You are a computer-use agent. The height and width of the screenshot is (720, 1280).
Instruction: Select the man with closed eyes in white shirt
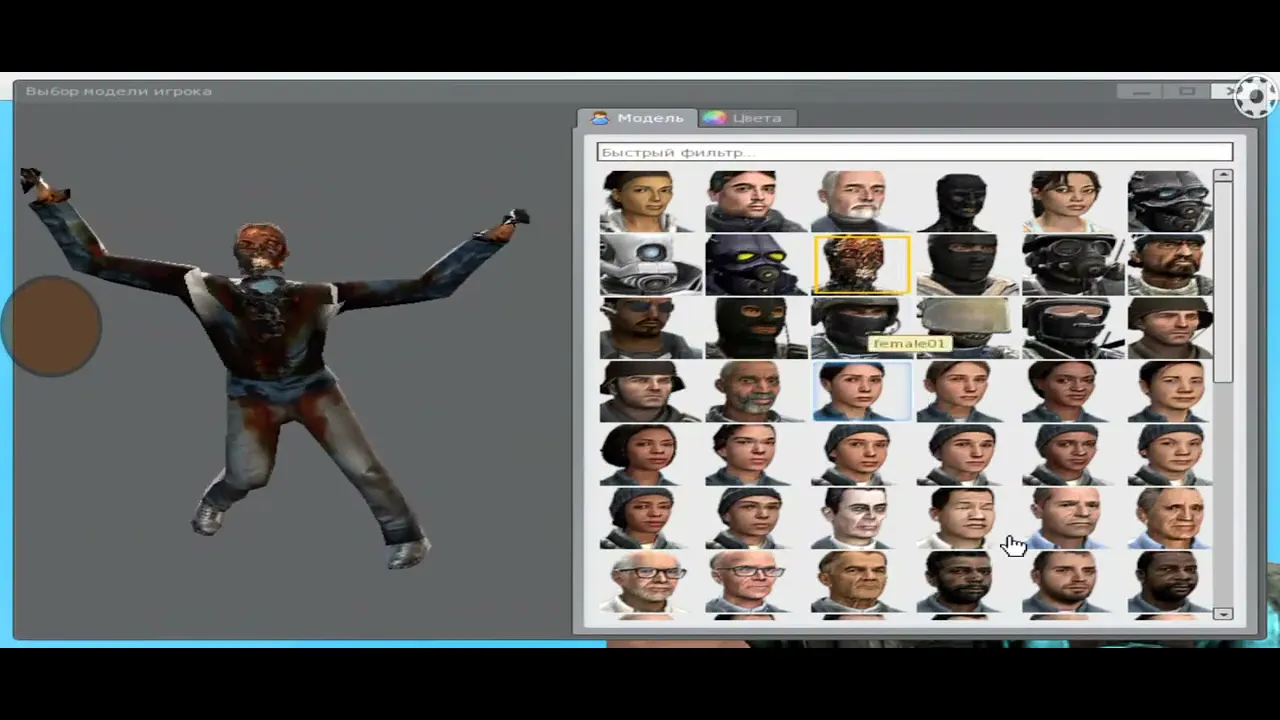pos(968,518)
